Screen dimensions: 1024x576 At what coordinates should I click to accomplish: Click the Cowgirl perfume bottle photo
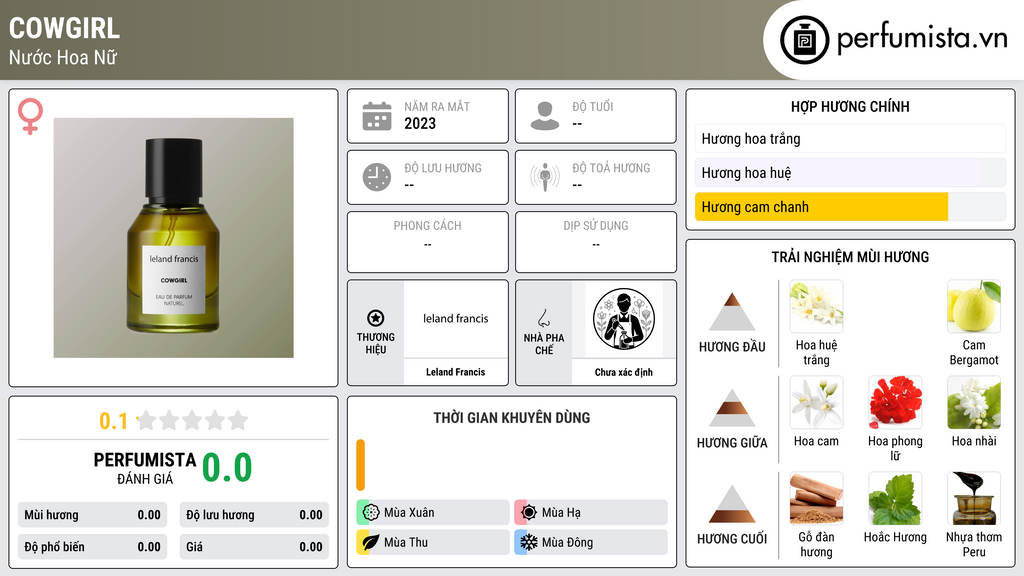[174, 238]
